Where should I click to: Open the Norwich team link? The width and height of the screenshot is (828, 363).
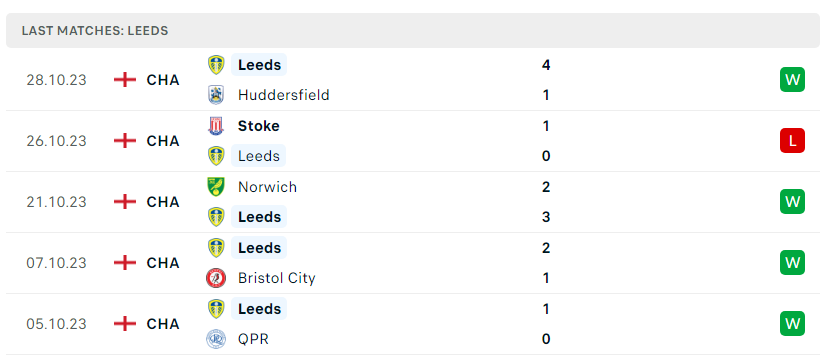click(267, 187)
